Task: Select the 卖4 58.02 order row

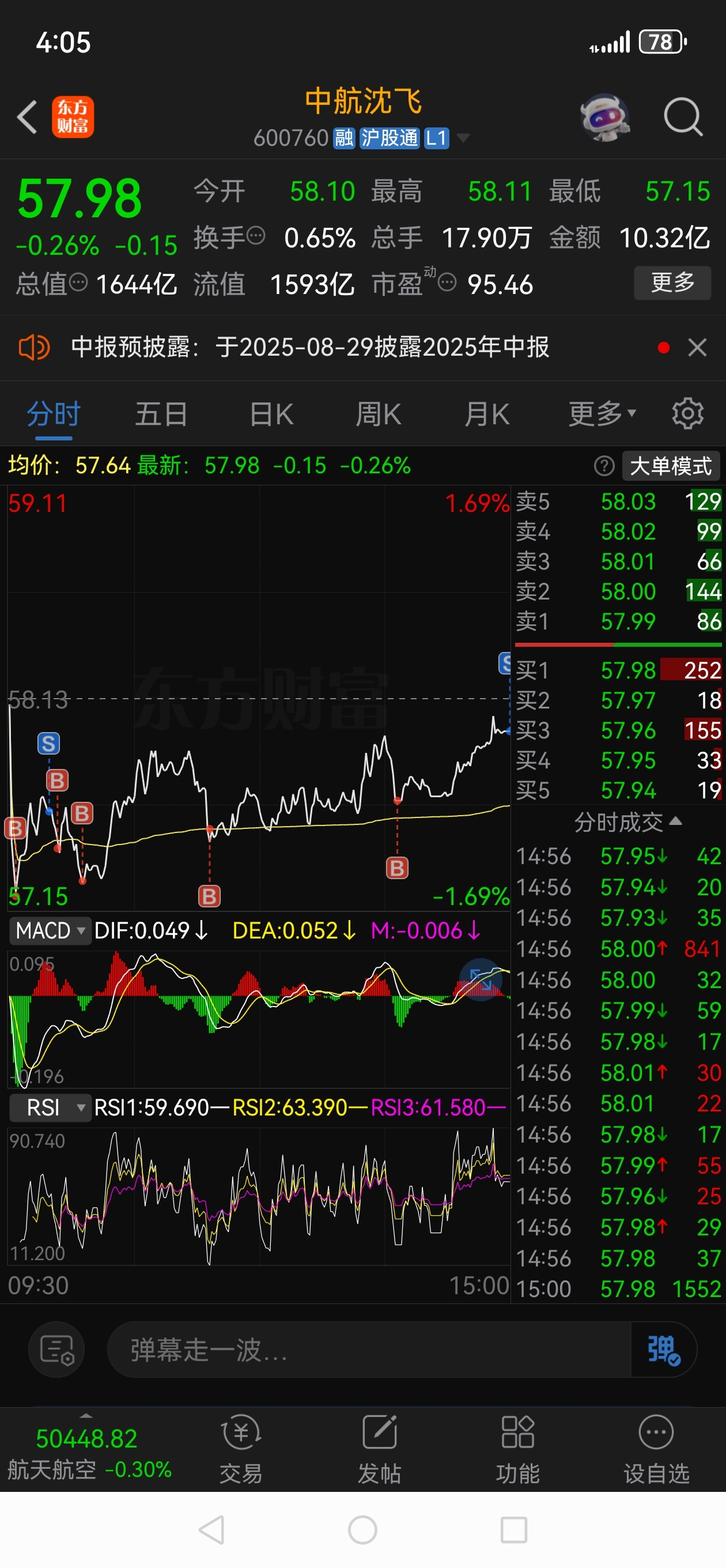Action: pyautogui.click(x=618, y=532)
